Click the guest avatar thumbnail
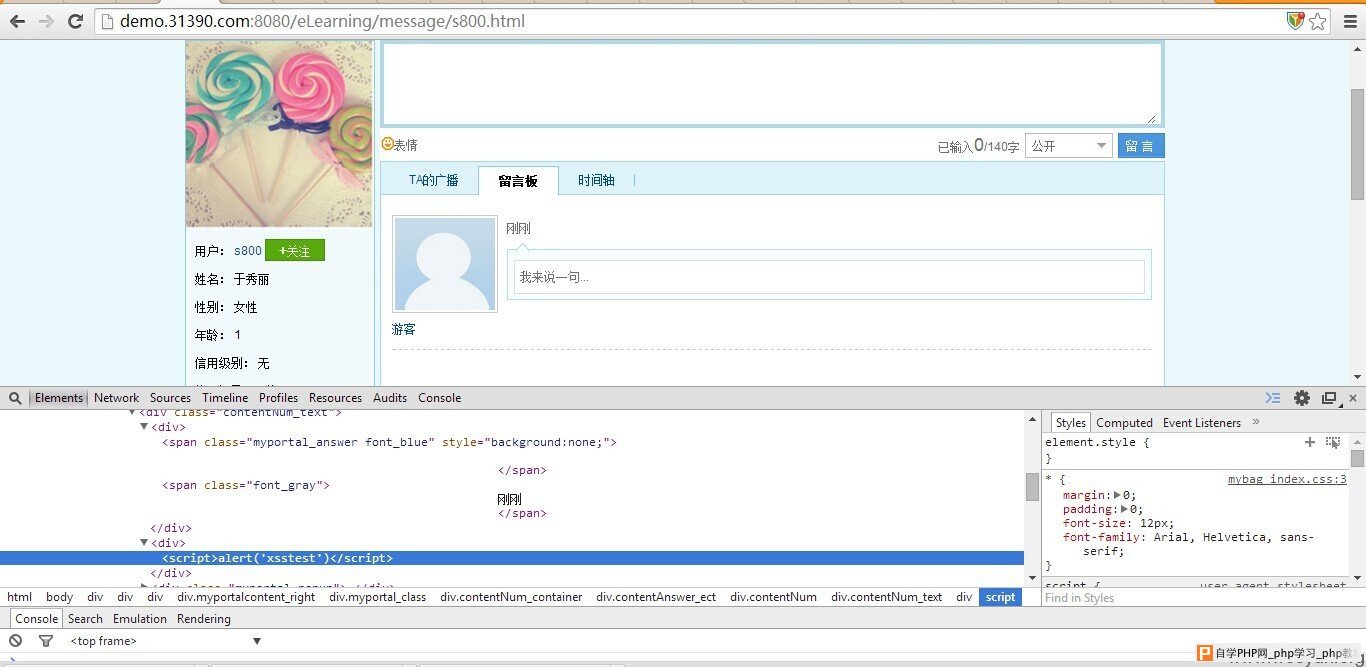Screen dimensions: 1366x667 coord(445,264)
